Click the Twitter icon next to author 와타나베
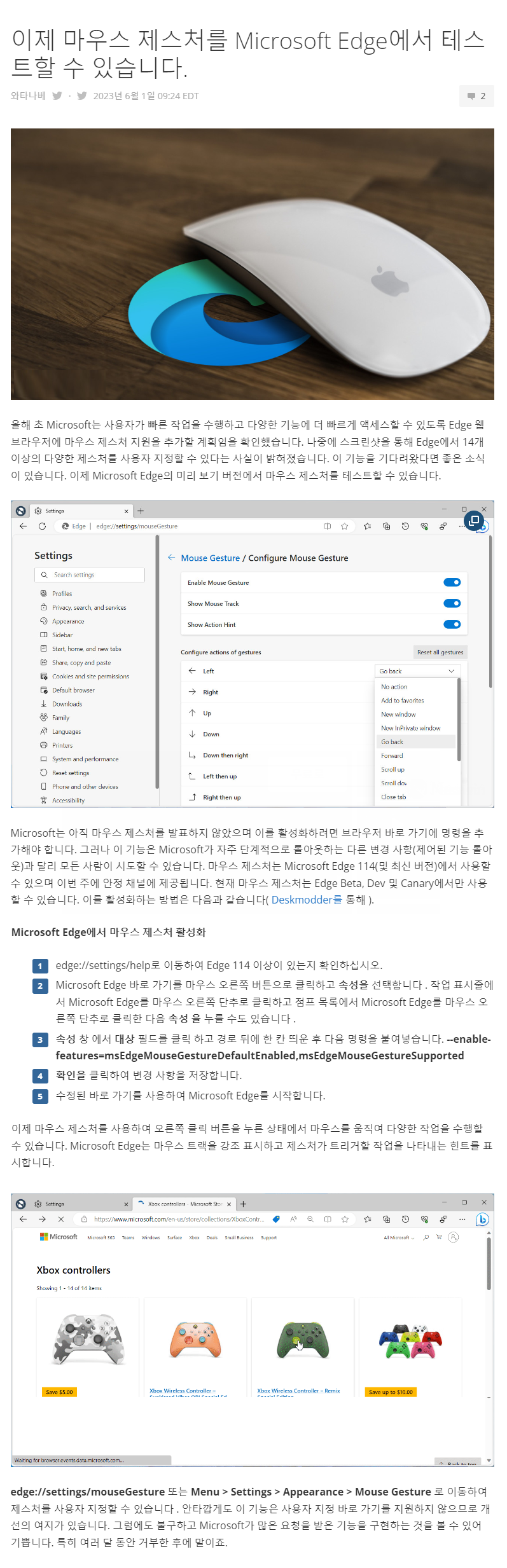The image size is (507, 1568). pos(57,96)
